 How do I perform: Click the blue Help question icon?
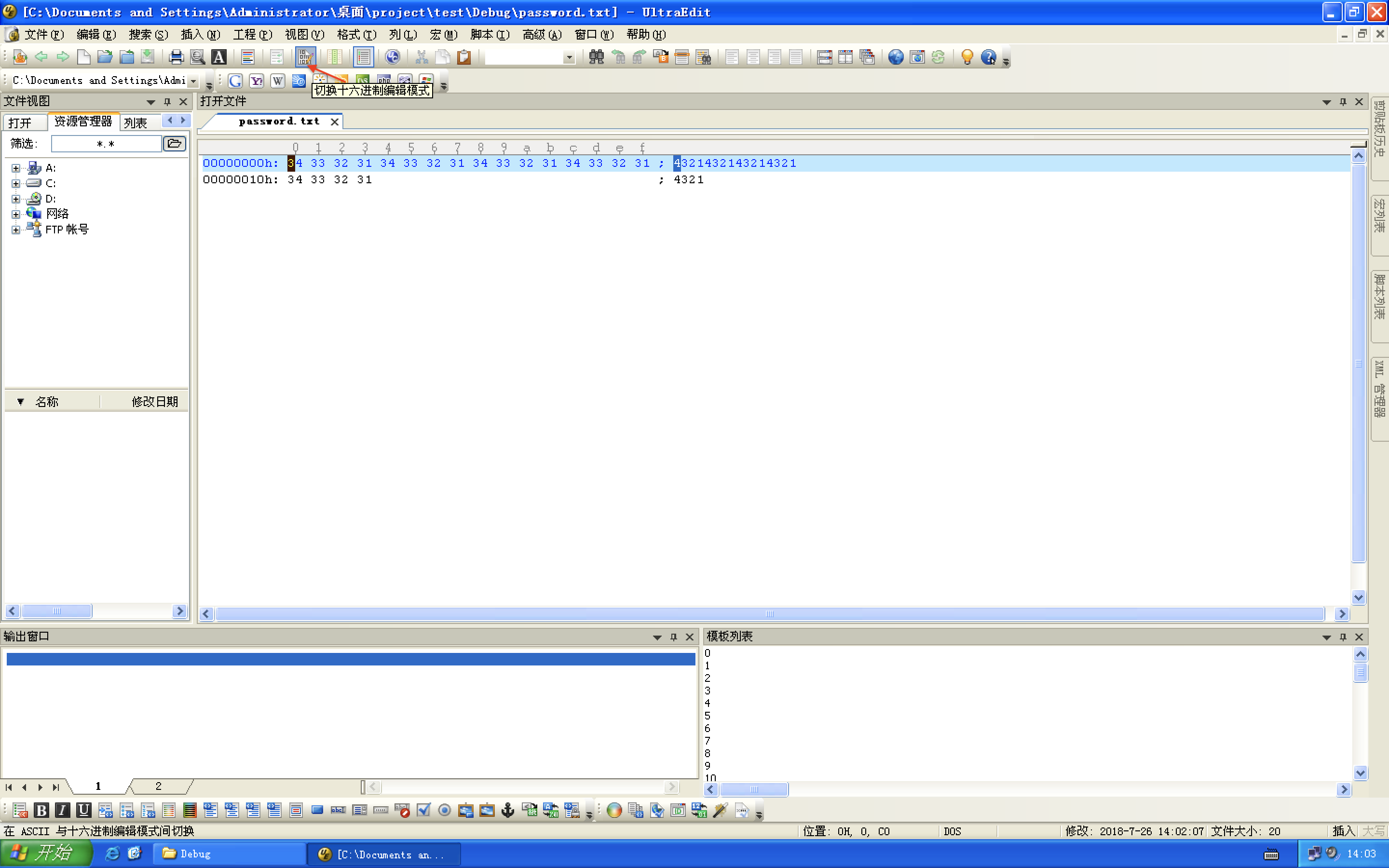[x=988, y=57]
